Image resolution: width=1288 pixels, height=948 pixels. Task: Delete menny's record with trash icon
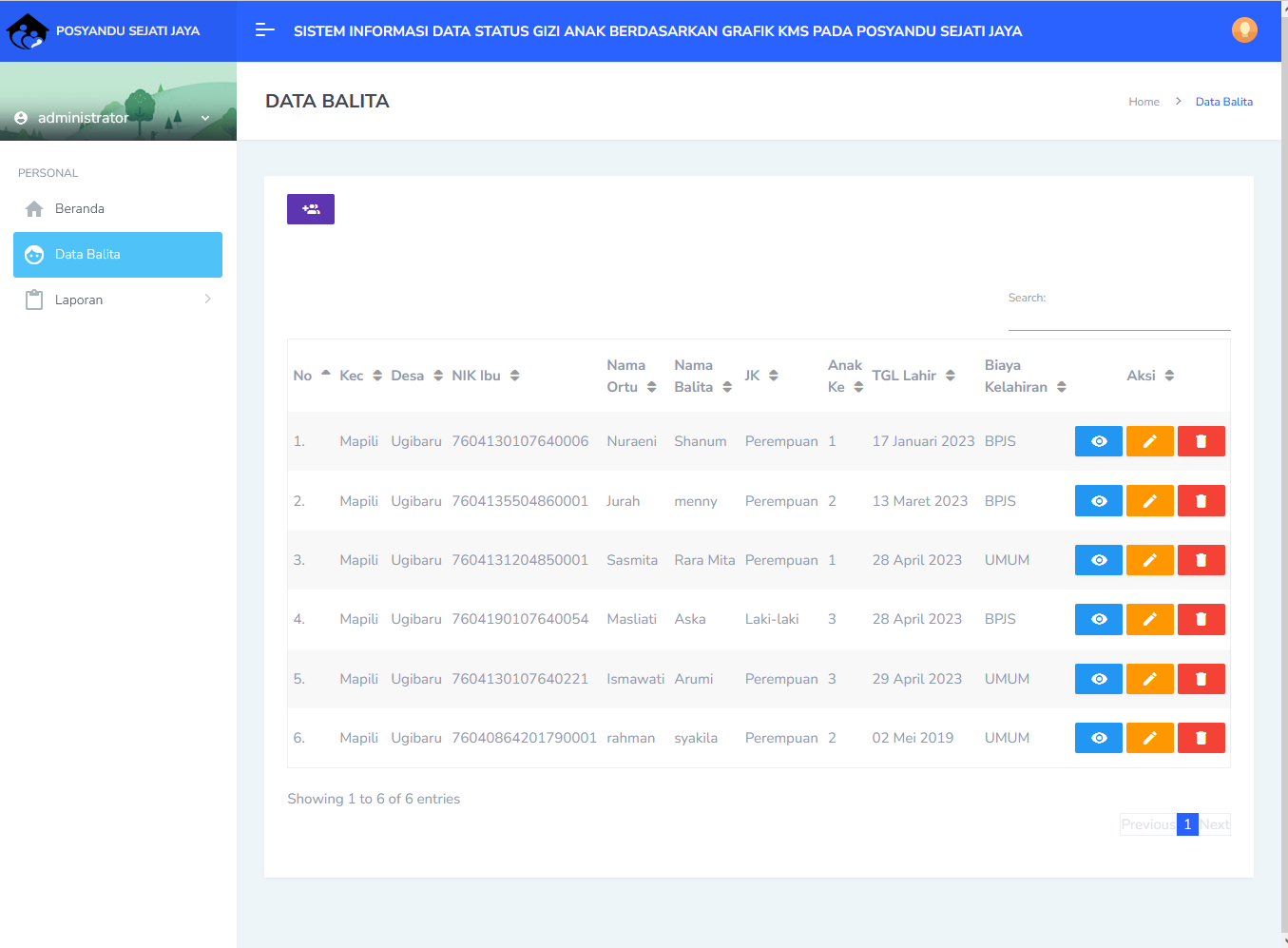pyautogui.click(x=1201, y=501)
